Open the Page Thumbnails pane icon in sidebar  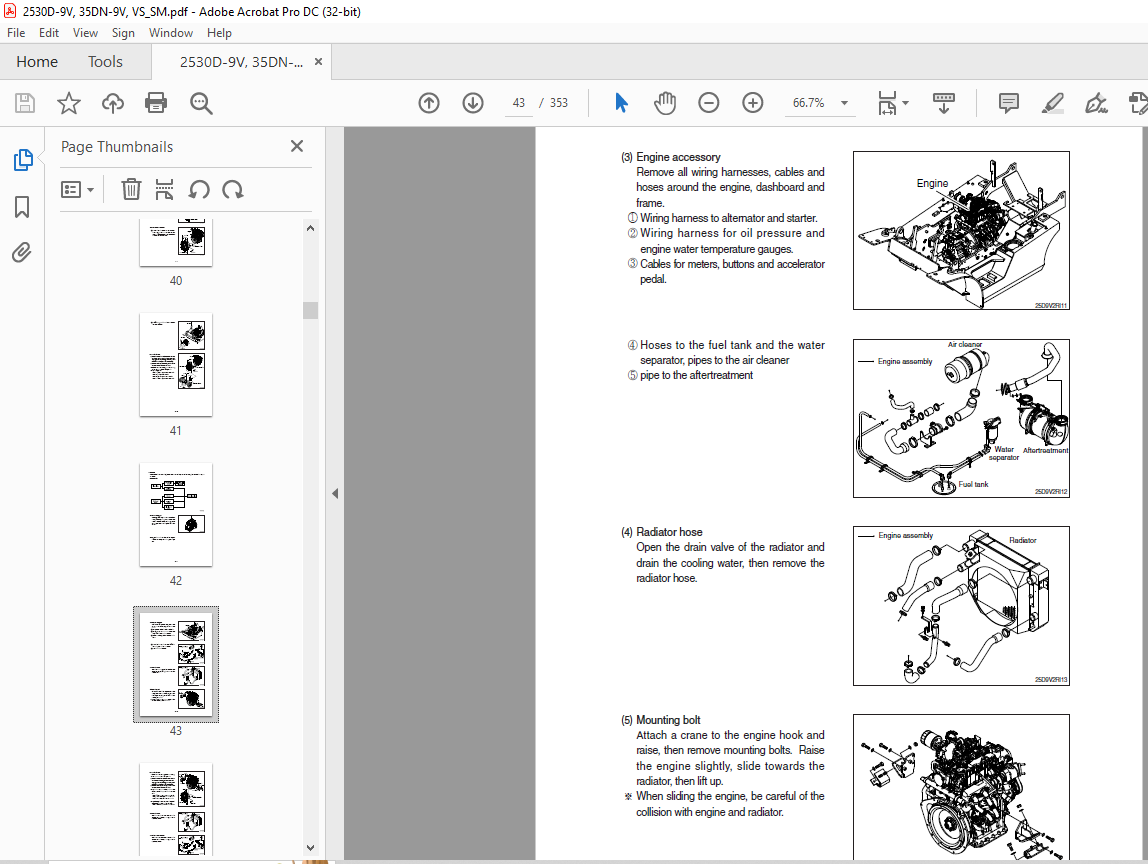tap(23, 160)
